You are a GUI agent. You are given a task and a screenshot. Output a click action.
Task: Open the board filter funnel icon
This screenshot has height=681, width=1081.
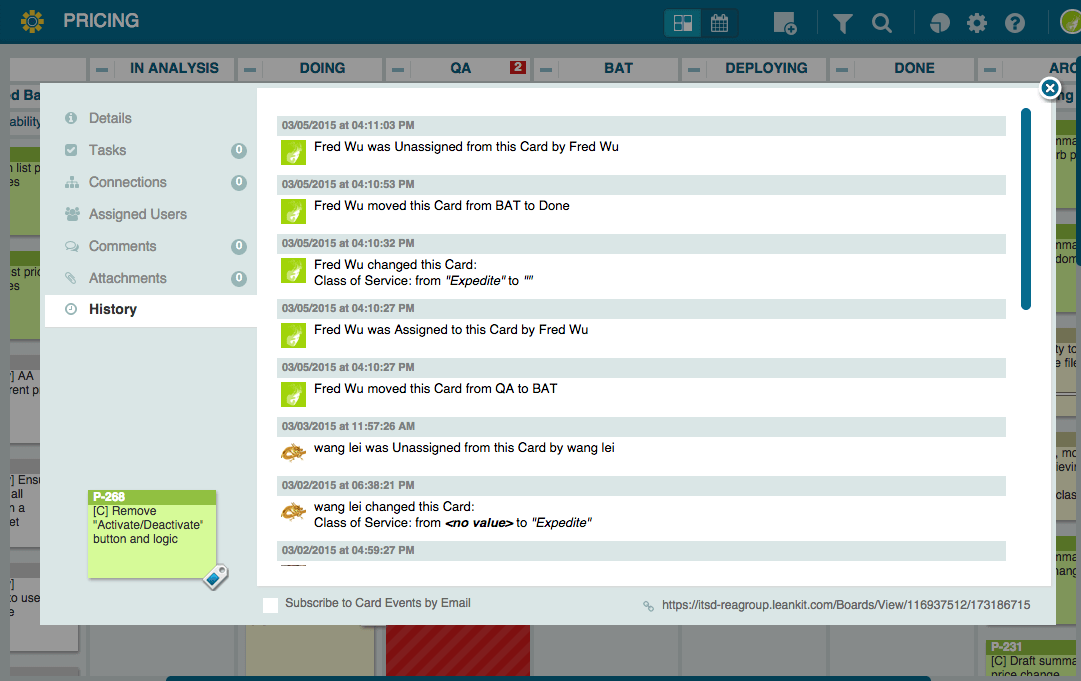843,23
